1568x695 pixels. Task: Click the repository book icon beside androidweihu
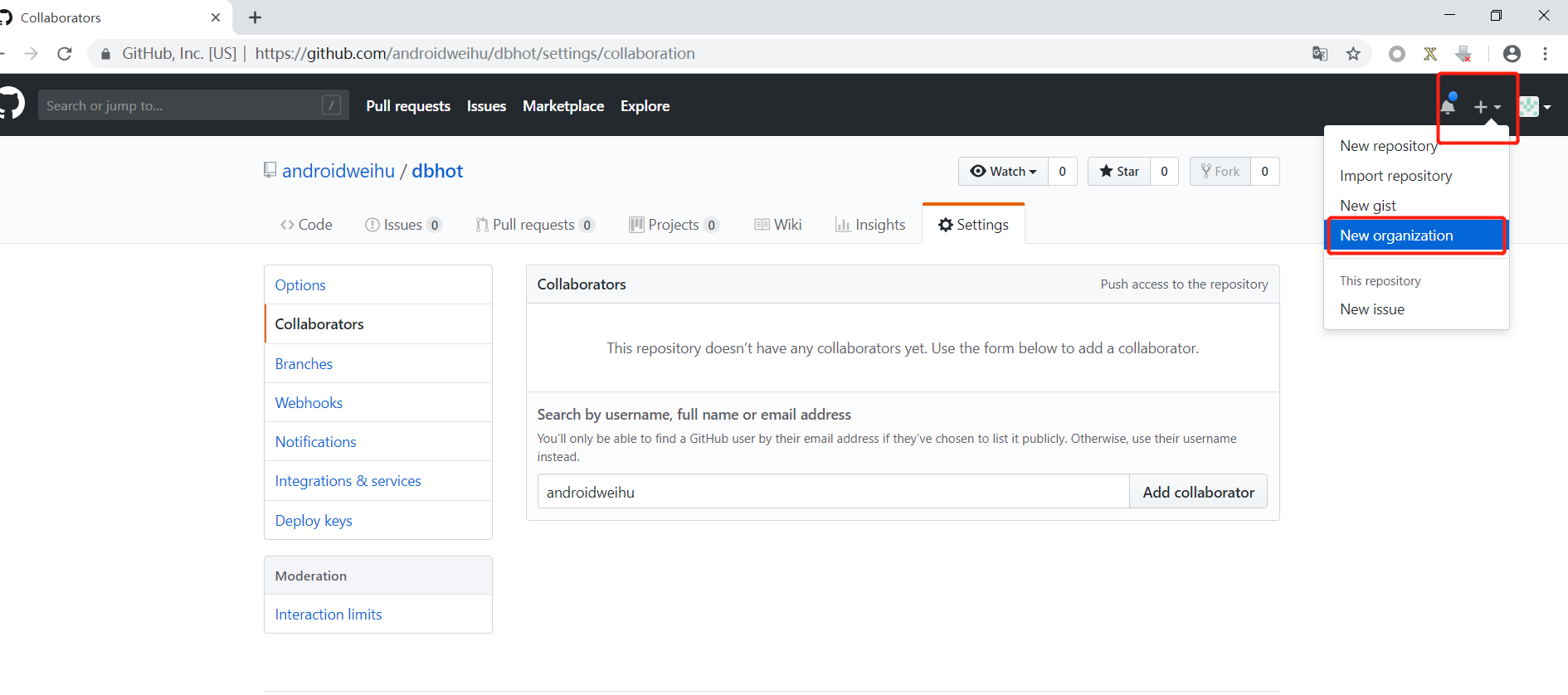(x=270, y=170)
